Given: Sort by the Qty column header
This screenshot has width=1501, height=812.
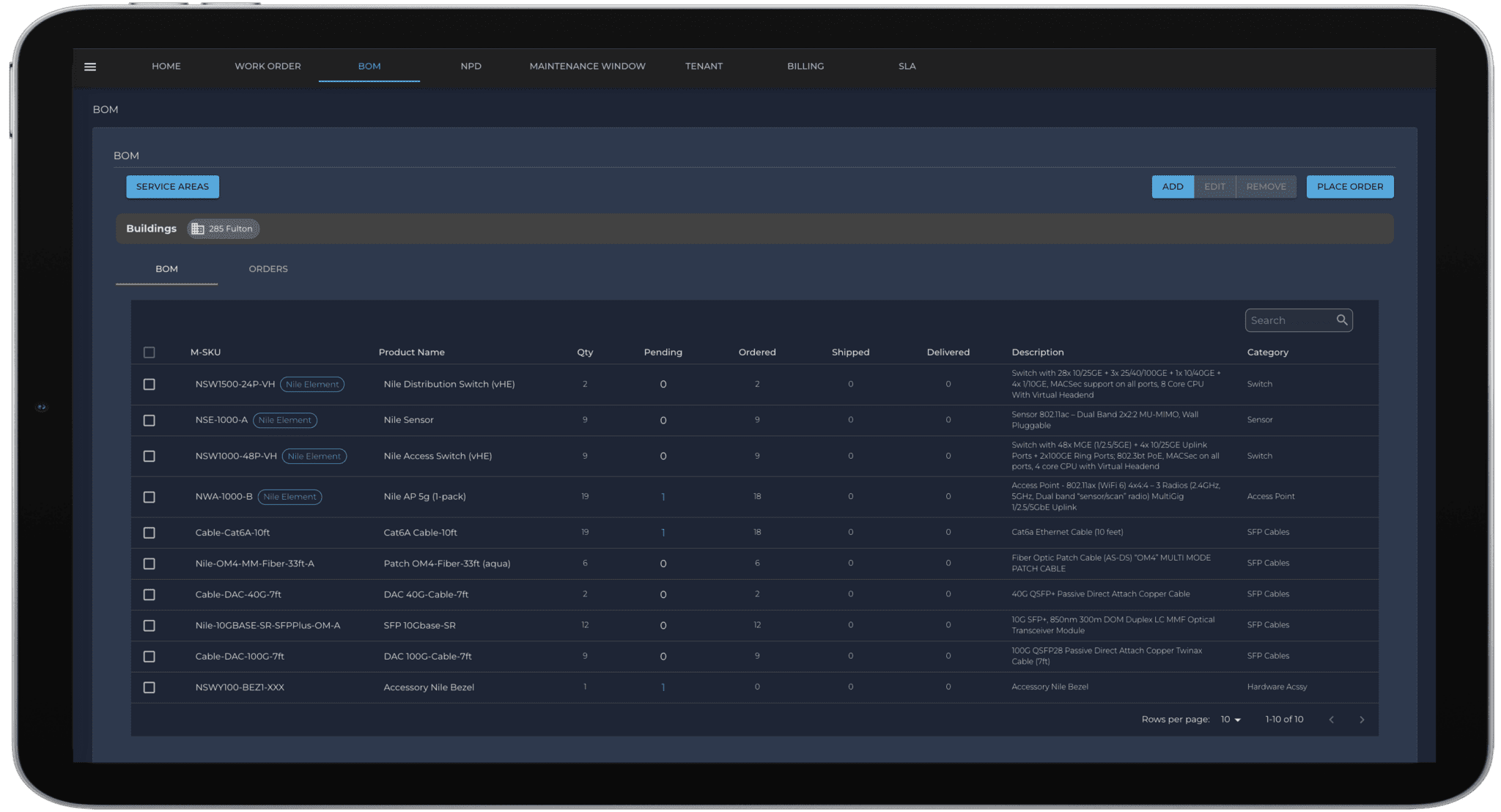Looking at the screenshot, I should (x=585, y=353).
